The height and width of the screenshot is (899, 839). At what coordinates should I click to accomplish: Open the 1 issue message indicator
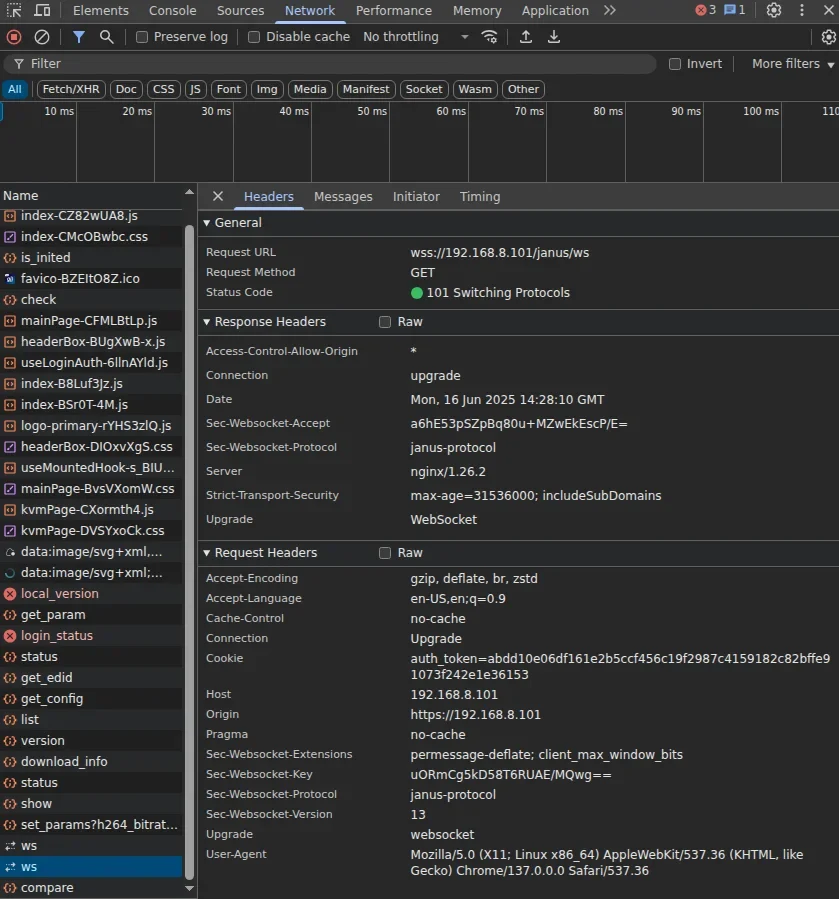pyautogui.click(x=735, y=10)
